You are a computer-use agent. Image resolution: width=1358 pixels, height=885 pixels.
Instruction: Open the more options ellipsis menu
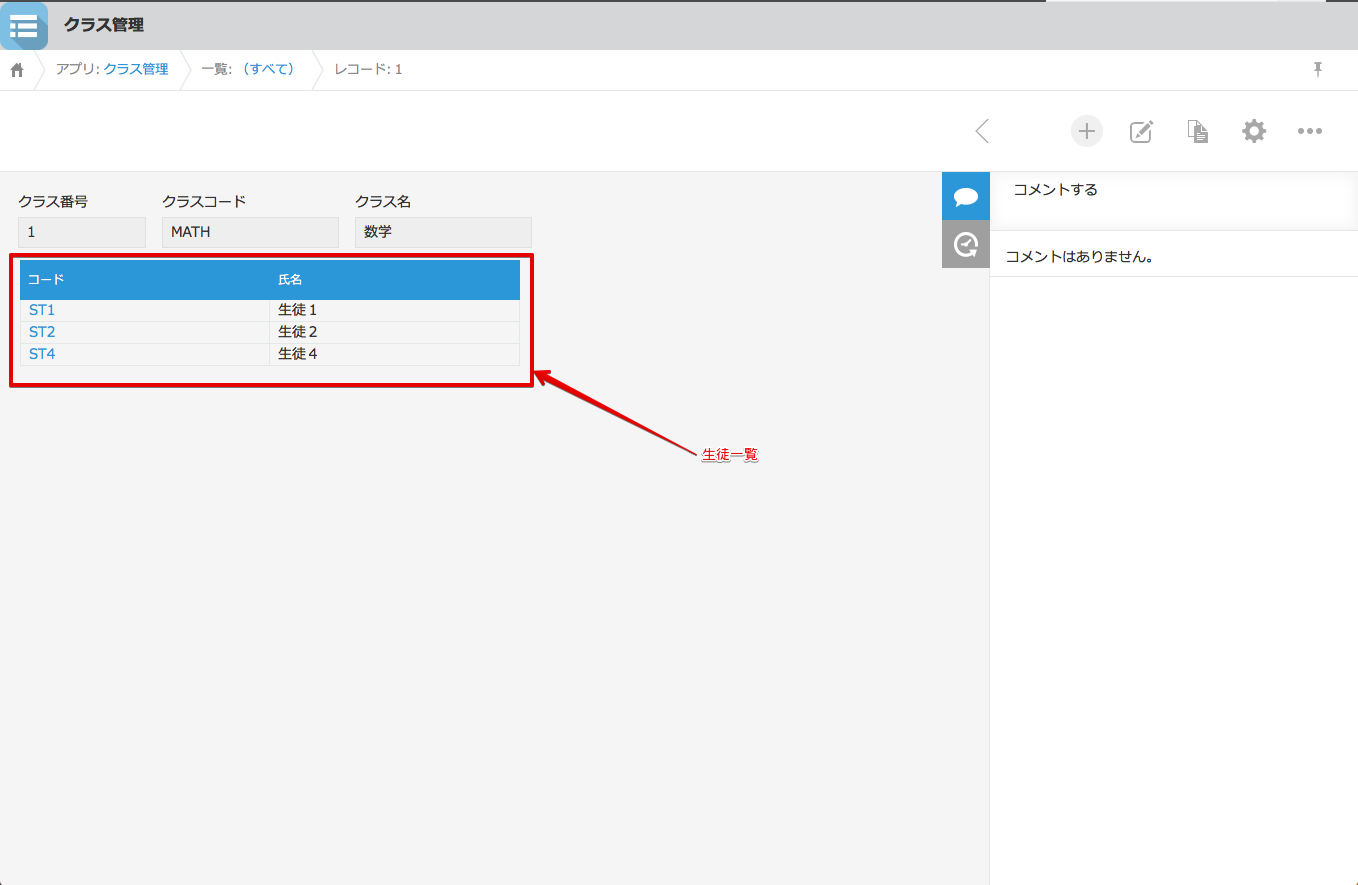(1309, 131)
